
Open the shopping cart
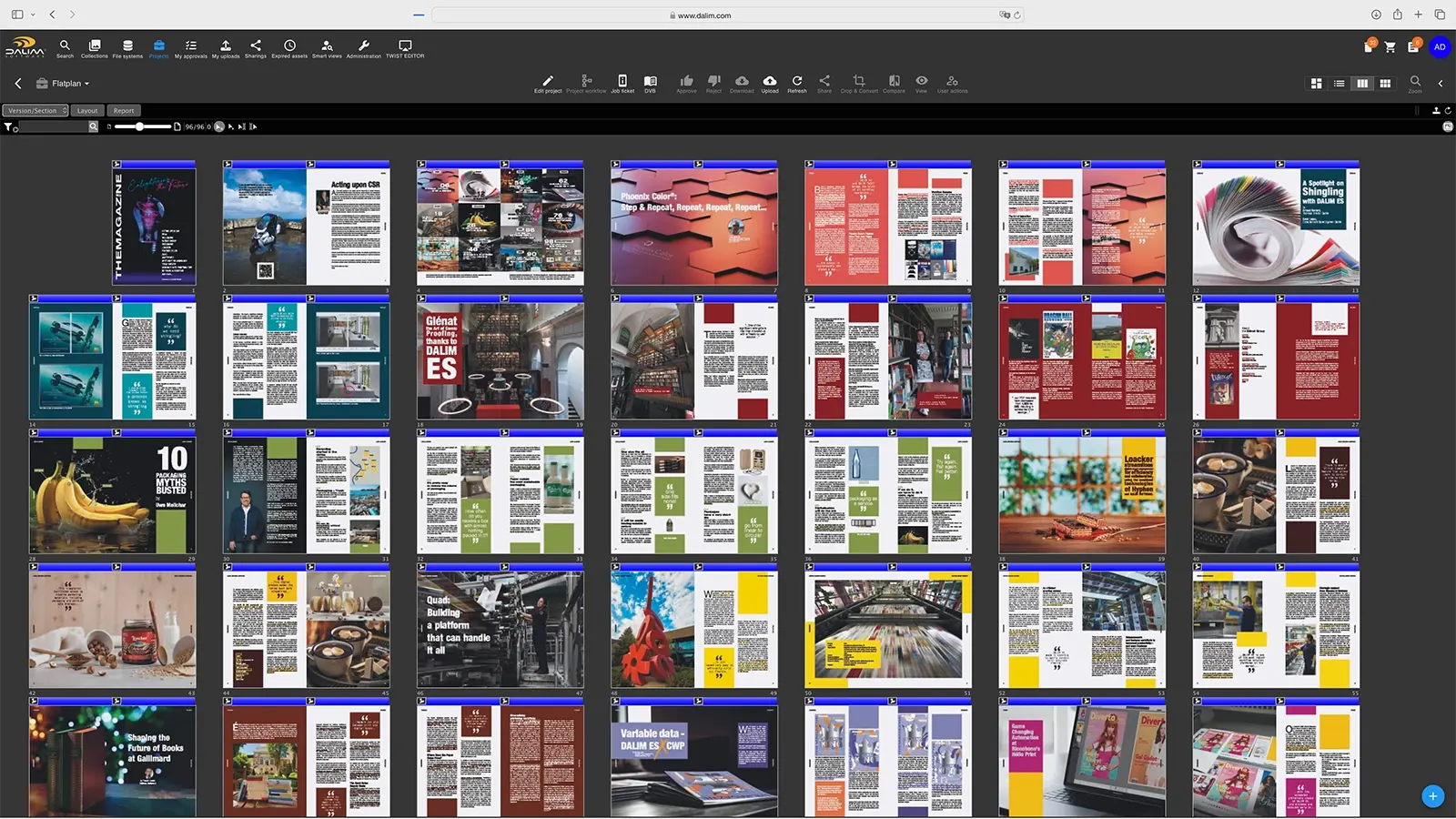point(1390,47)
